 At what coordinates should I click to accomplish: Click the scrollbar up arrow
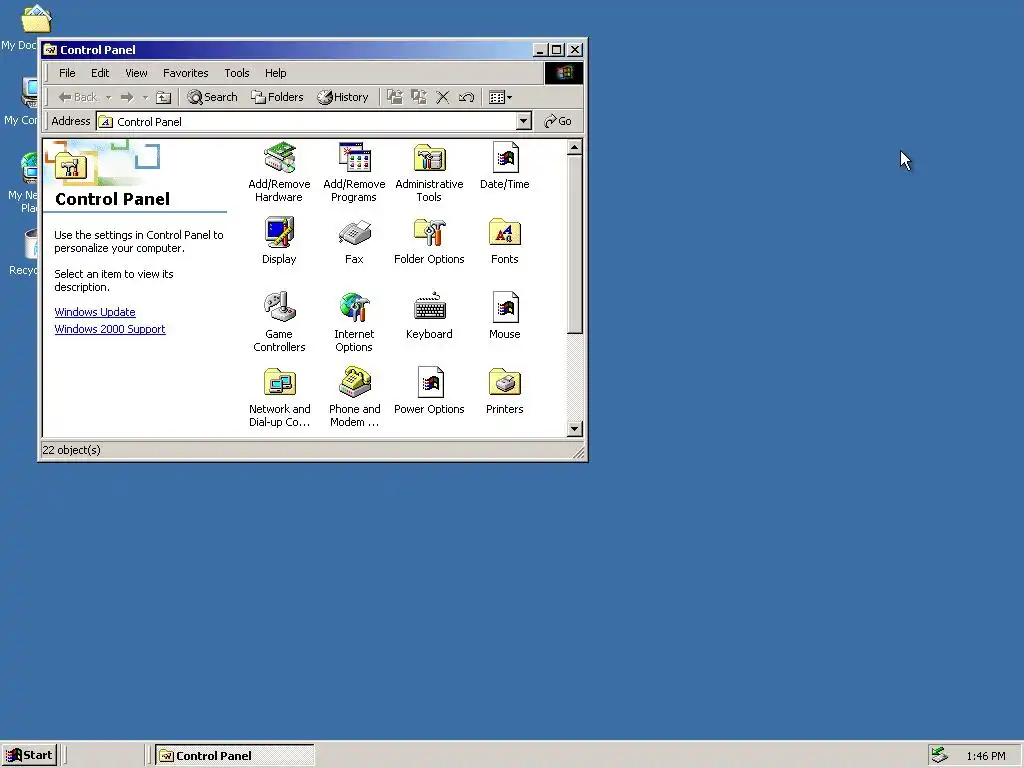pyautogui.click(x=575, y=148)
